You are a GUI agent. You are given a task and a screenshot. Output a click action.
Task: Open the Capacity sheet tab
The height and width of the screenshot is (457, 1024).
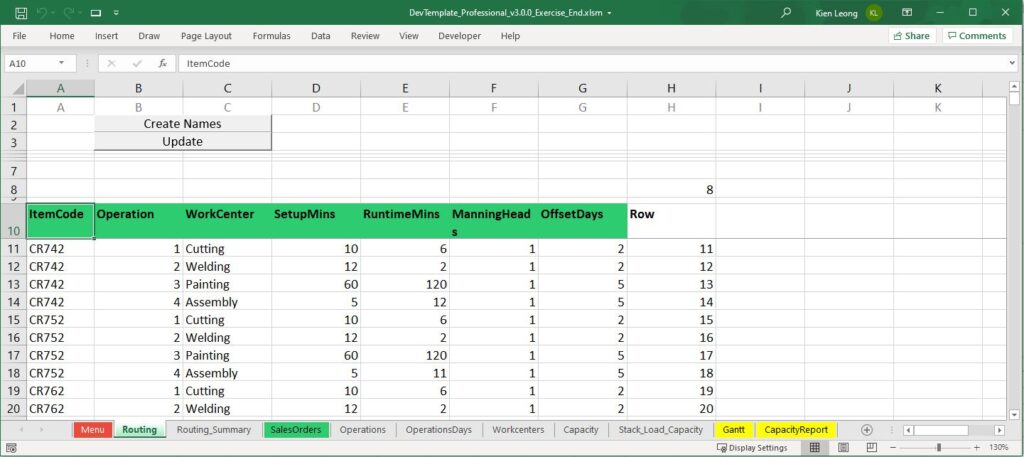point(581,430)
